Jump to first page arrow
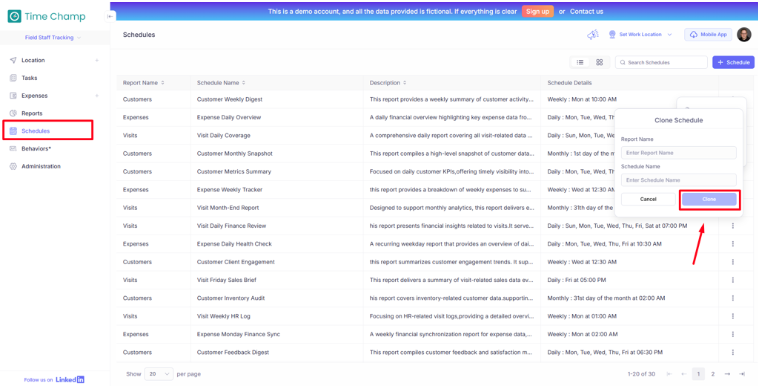Viewport: 758px width, 390px height. [x=669, y=374]
